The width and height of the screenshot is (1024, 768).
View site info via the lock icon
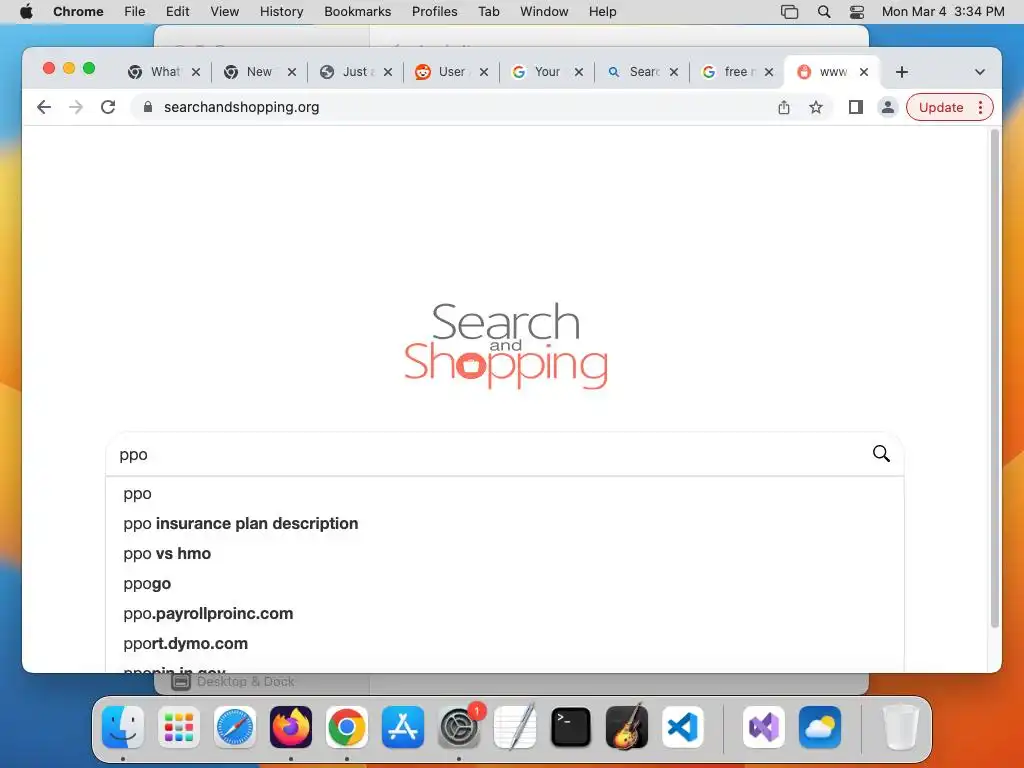click(x=148, y=107)
